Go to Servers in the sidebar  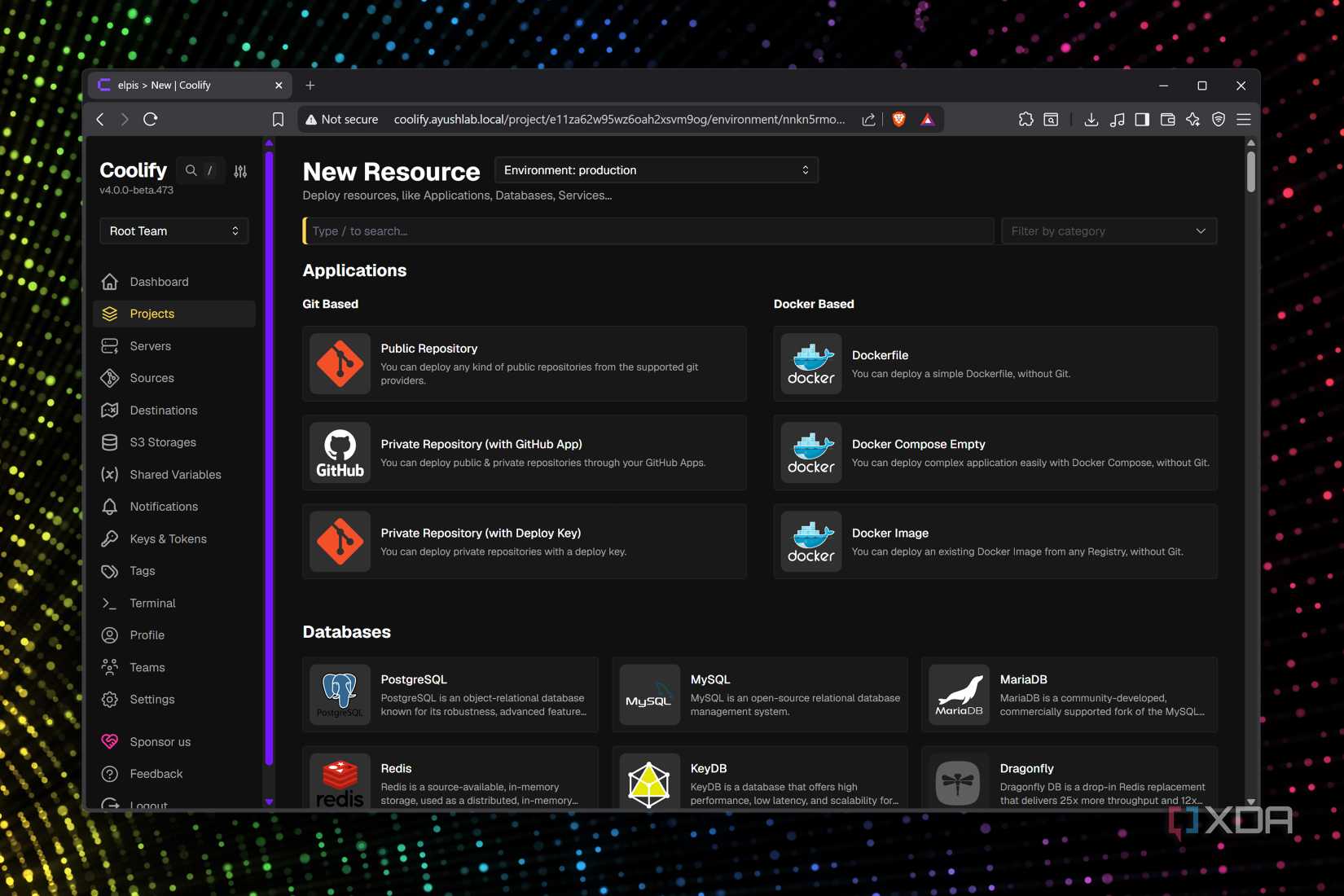click(151, 346)
